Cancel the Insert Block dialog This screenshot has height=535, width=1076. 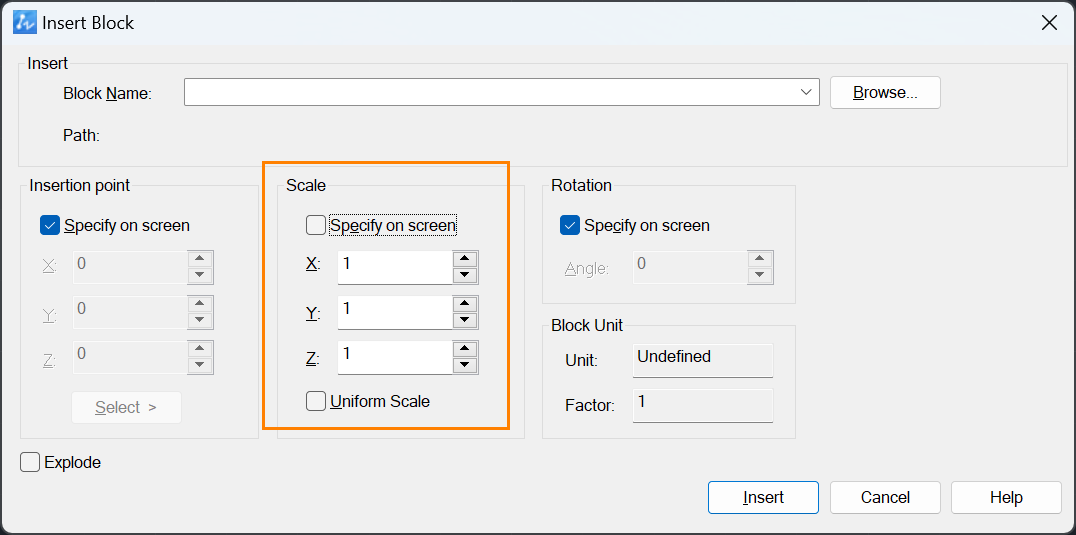[885, 497]
